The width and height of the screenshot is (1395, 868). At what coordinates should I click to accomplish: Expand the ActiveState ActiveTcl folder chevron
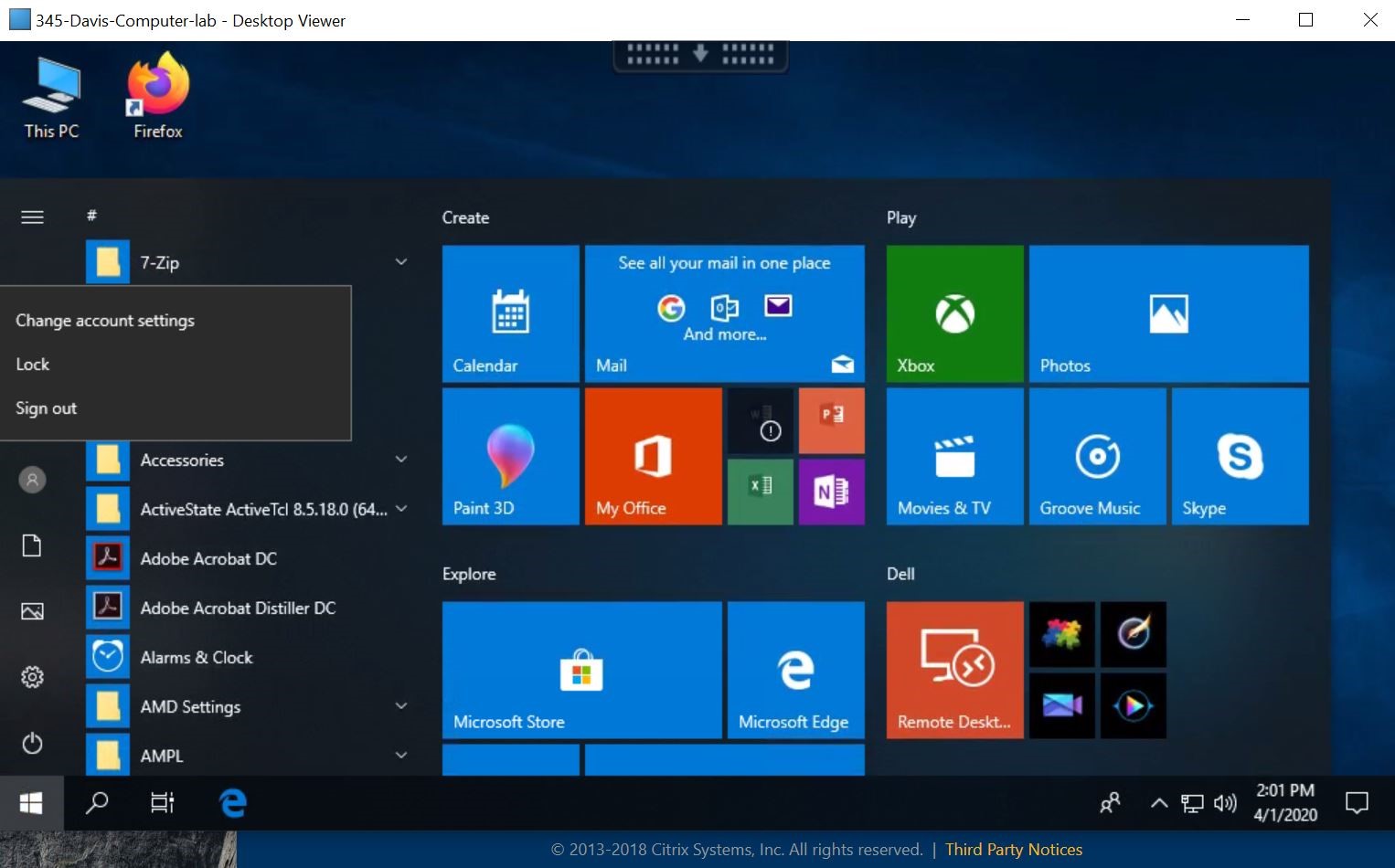400,509
